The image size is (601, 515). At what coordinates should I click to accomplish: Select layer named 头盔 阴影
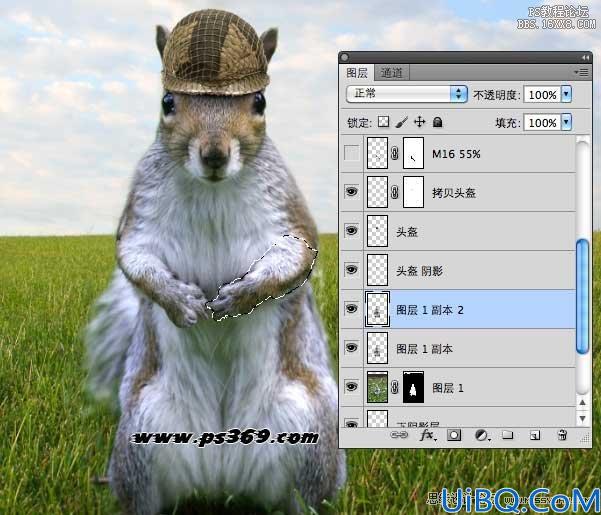click(x=419, y=271)
